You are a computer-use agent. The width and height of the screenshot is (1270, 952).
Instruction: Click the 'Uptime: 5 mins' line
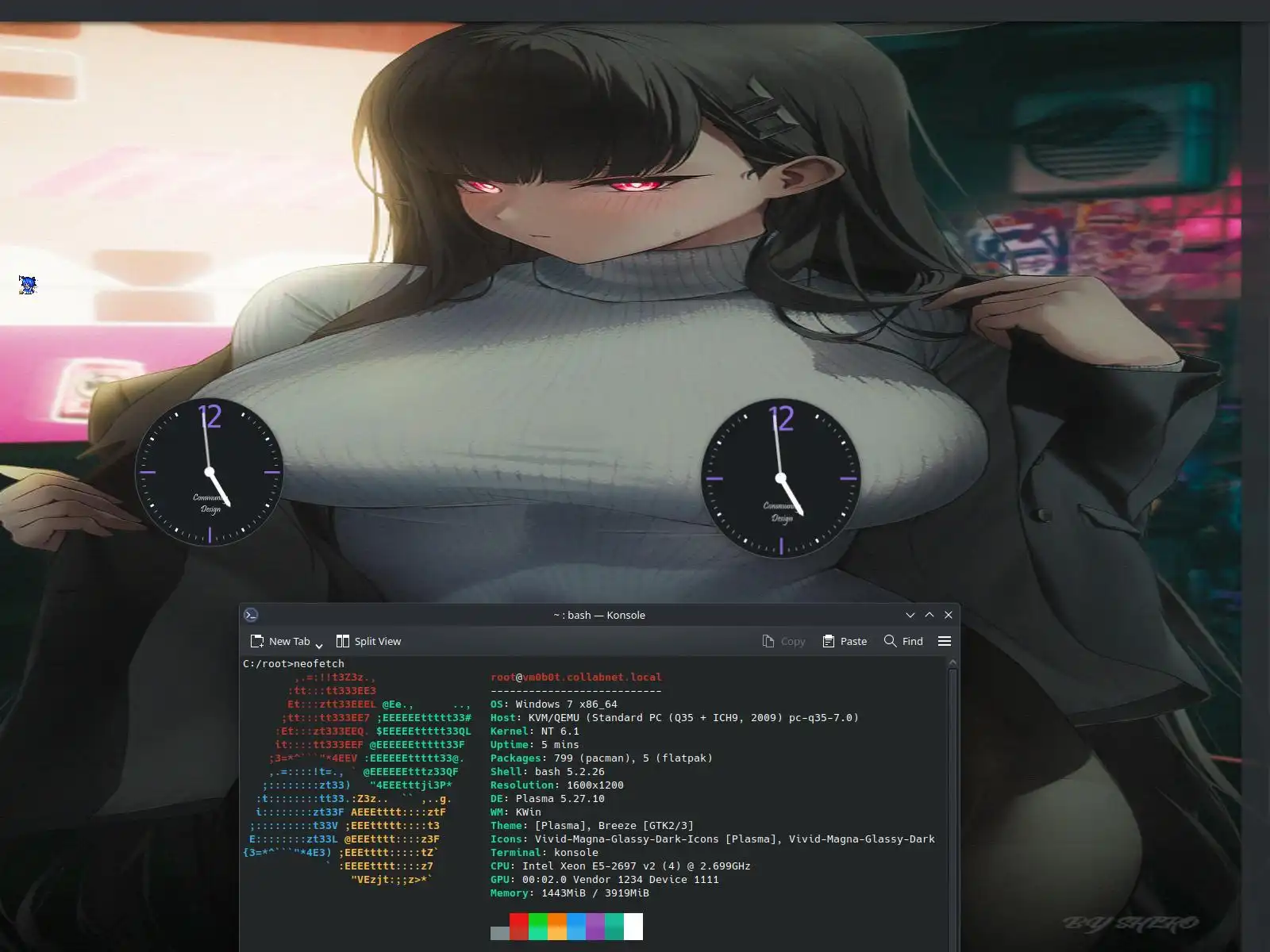535,745
